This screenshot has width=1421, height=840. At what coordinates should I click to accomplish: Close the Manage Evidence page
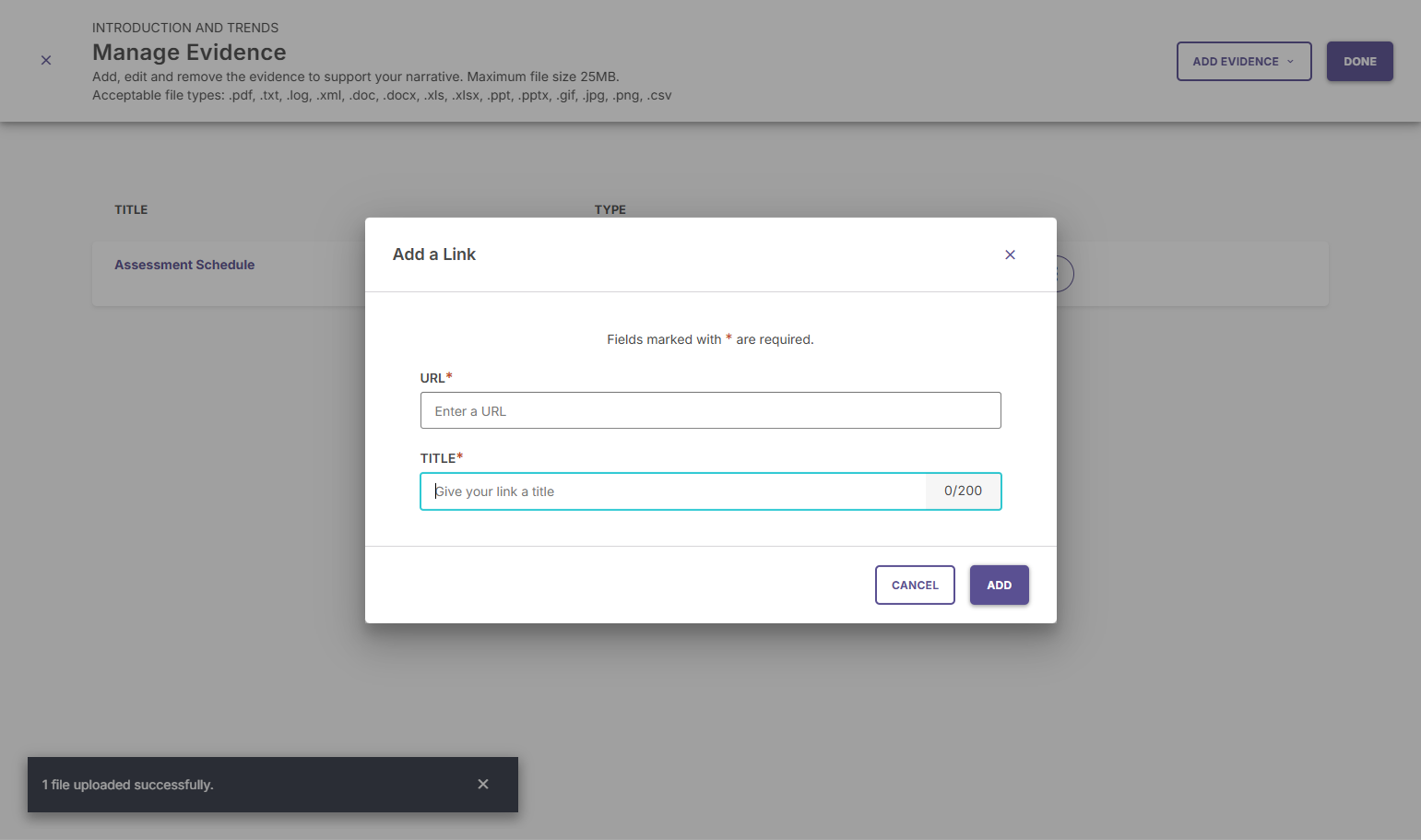[46, 60]
